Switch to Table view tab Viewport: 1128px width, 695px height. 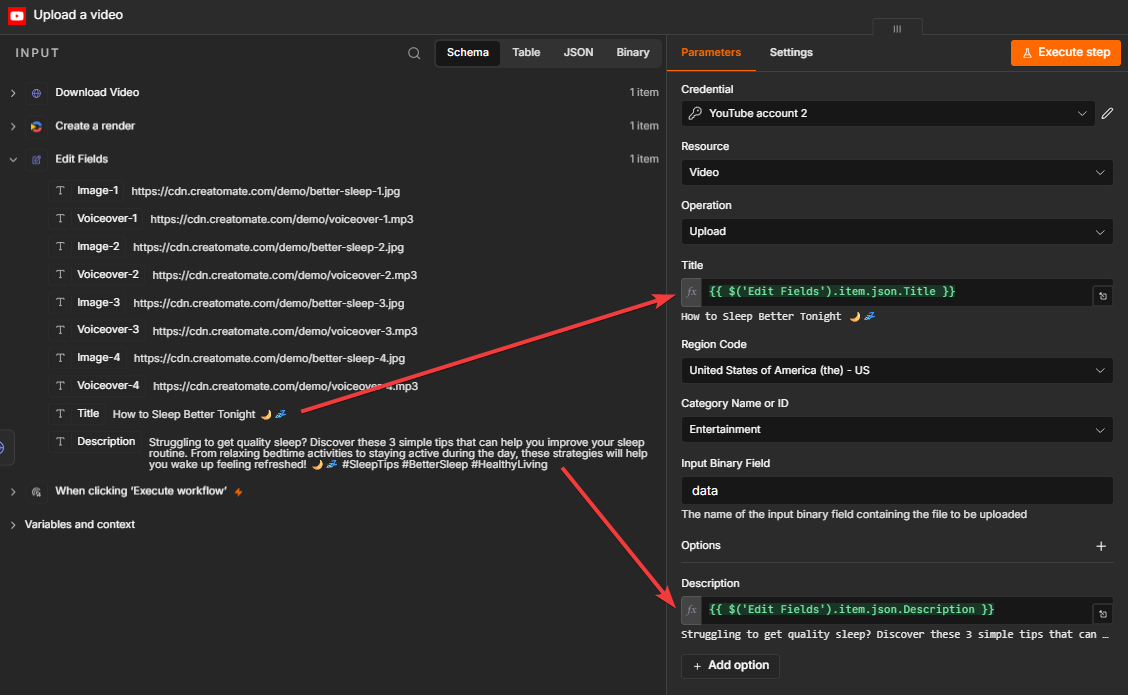[x=526, y=53]
